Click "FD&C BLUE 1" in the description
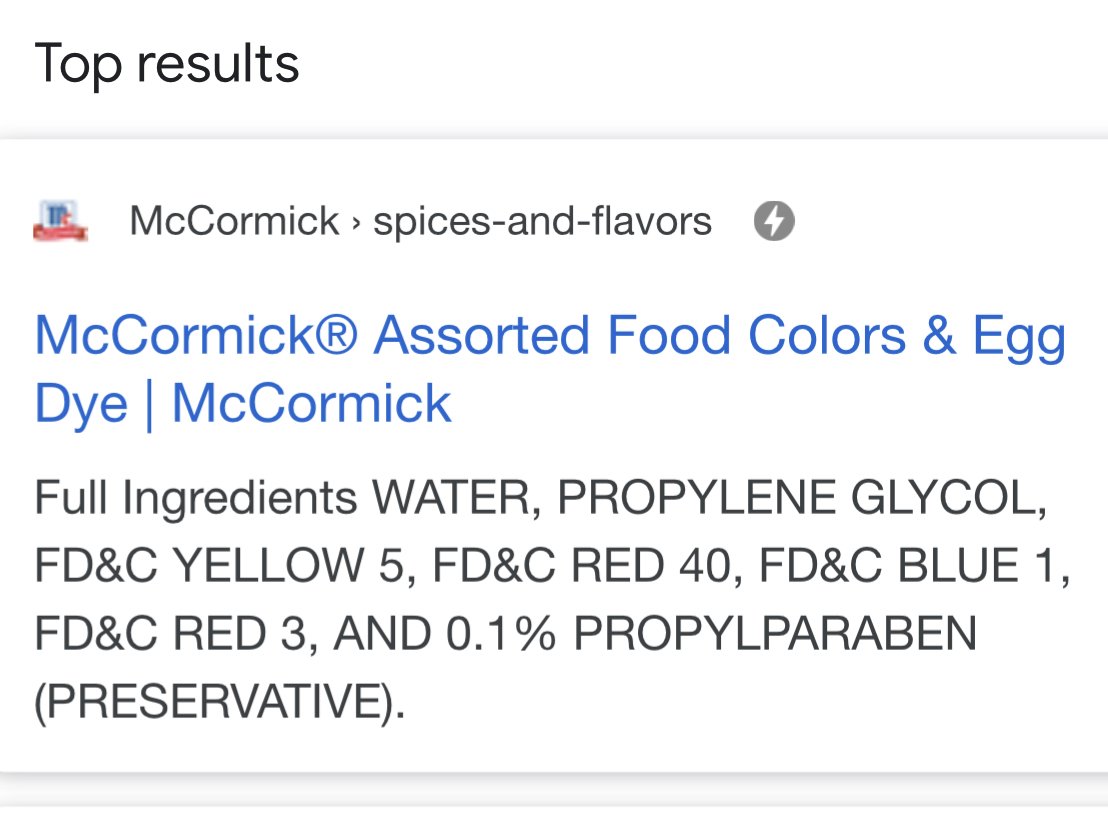The image size is (1108, 834). coord(914,565)
